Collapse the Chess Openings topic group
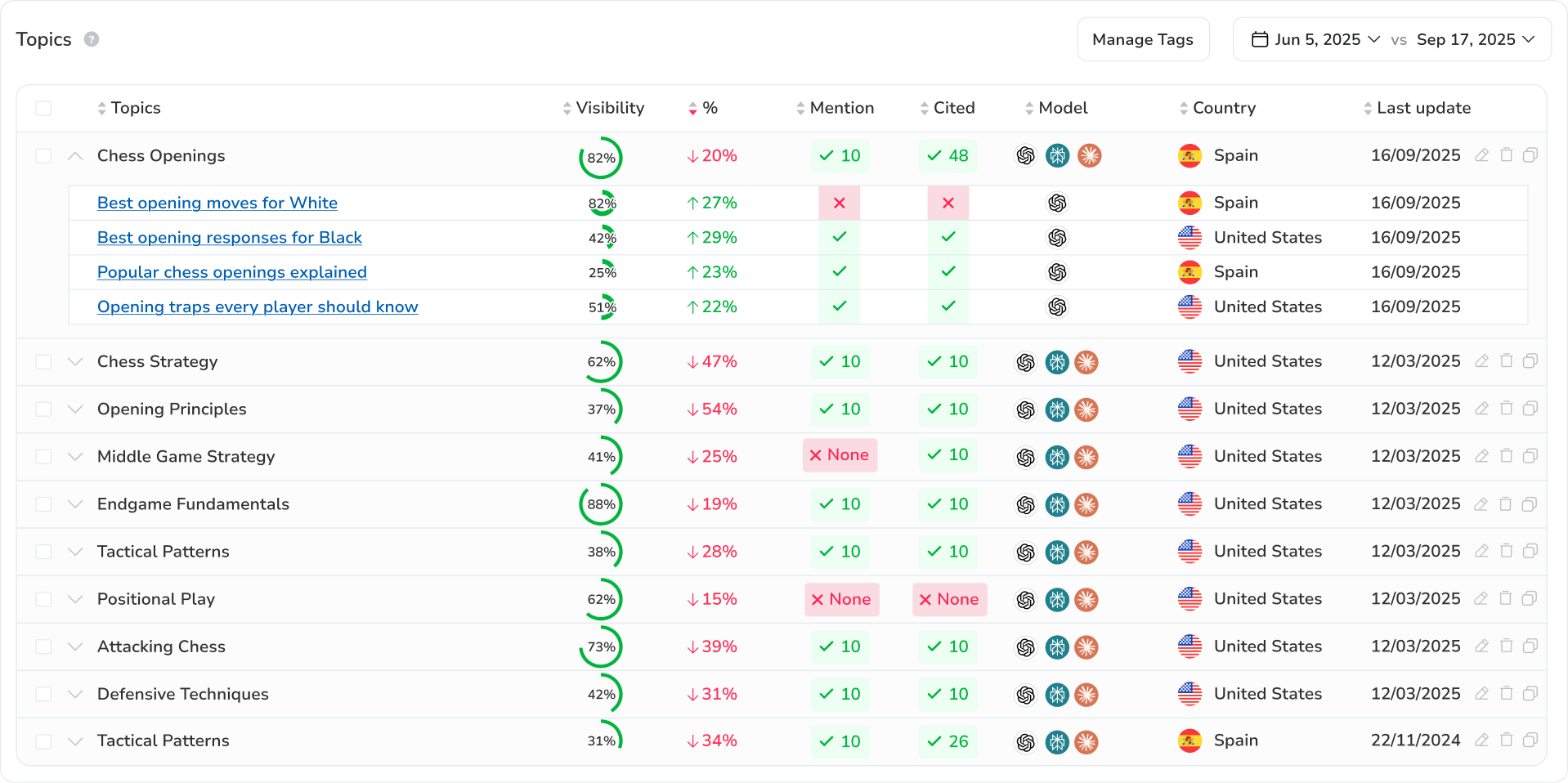Image resolution: width=1568 pixels, height=783 pixels. point(75,155)
